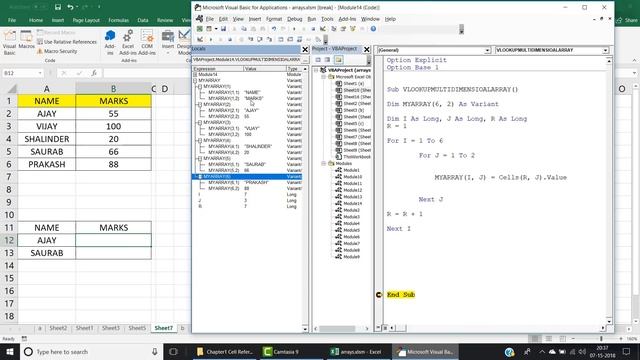Viewport: 640px width, 360px height.
Task: Close the Locals window pane
Action: tap(305, 49)
